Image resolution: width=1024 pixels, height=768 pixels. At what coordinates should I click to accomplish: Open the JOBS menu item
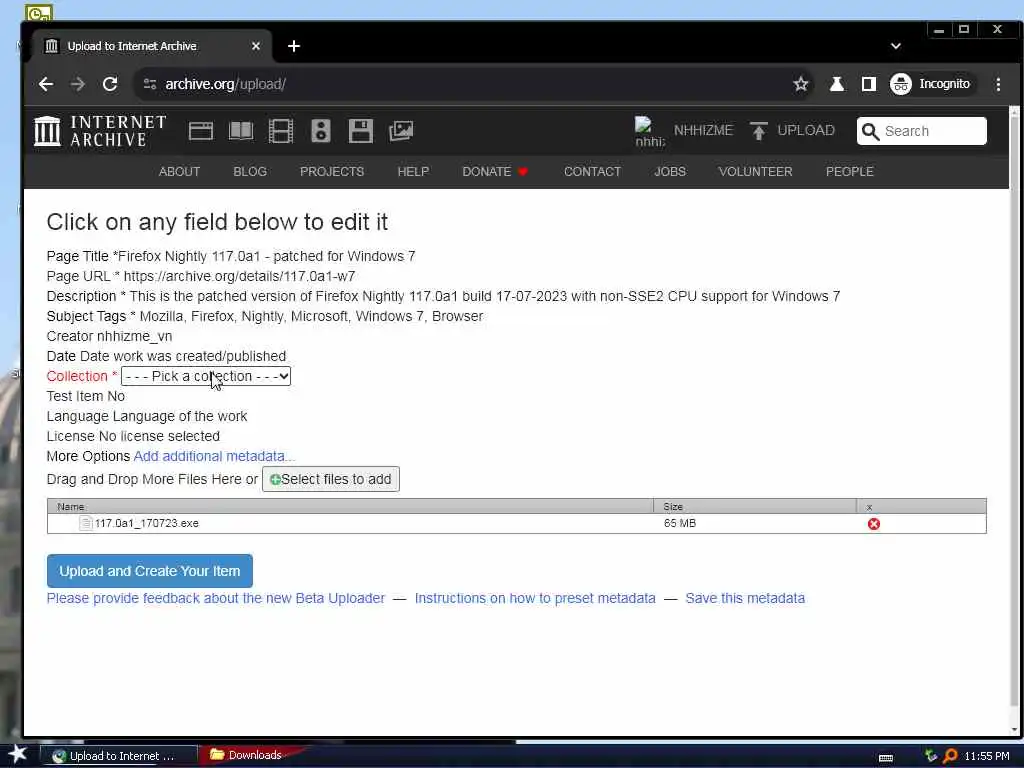pos(670,172)
